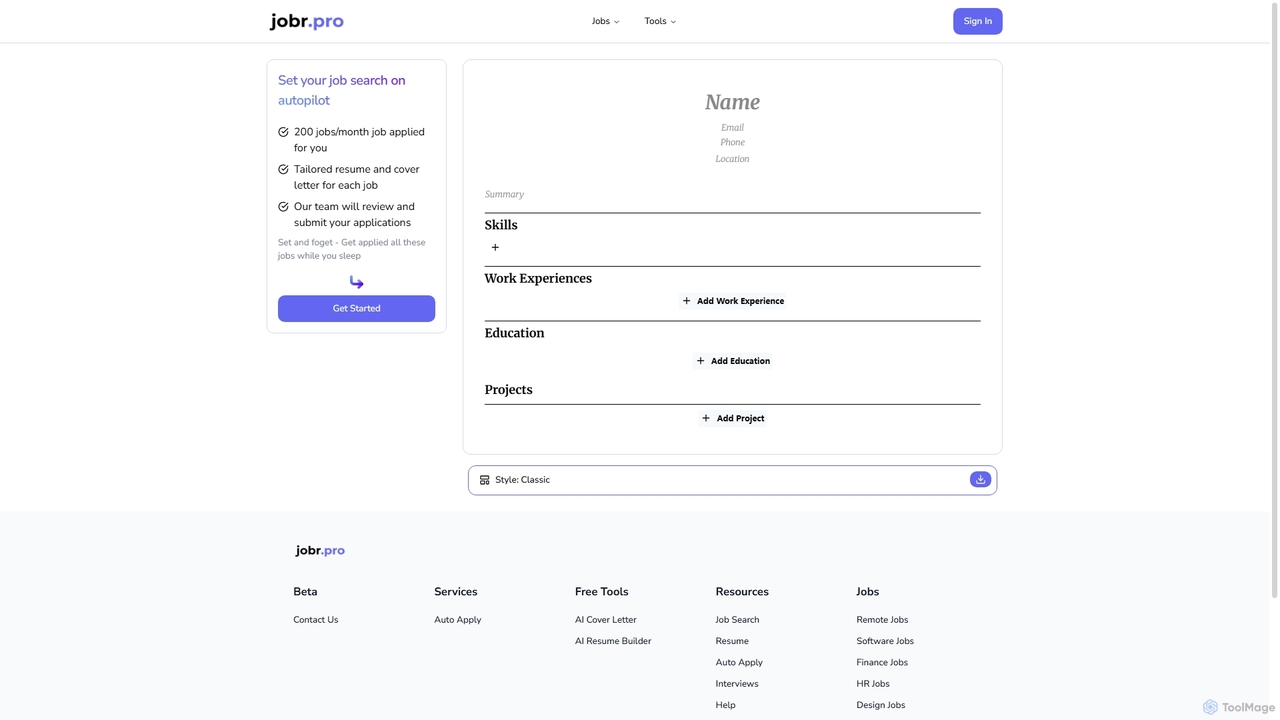Image resolution: width=1280 pixels, height=720 pixels.
Task: Open the Finance Jobs link
Action: point(882,662)
